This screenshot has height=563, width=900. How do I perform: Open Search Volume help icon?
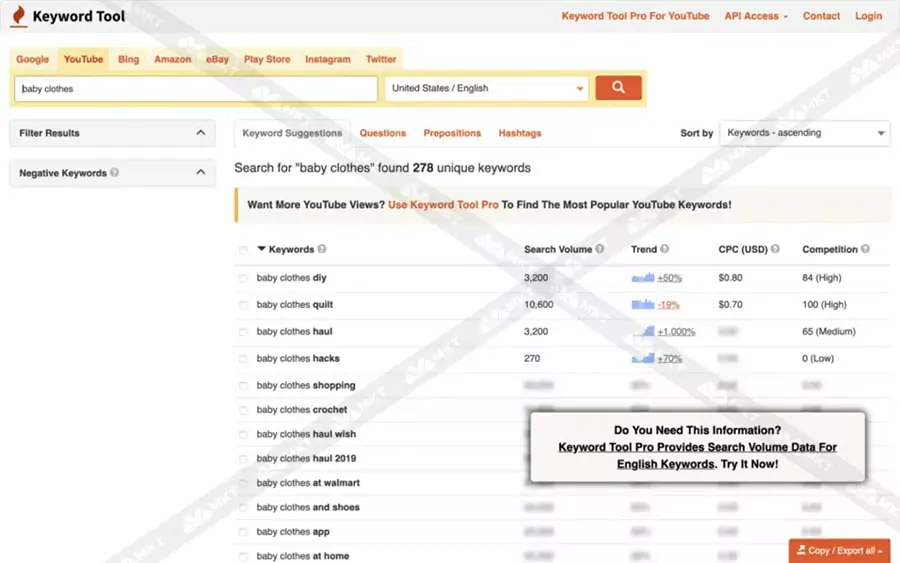click(x=600, y=249)
